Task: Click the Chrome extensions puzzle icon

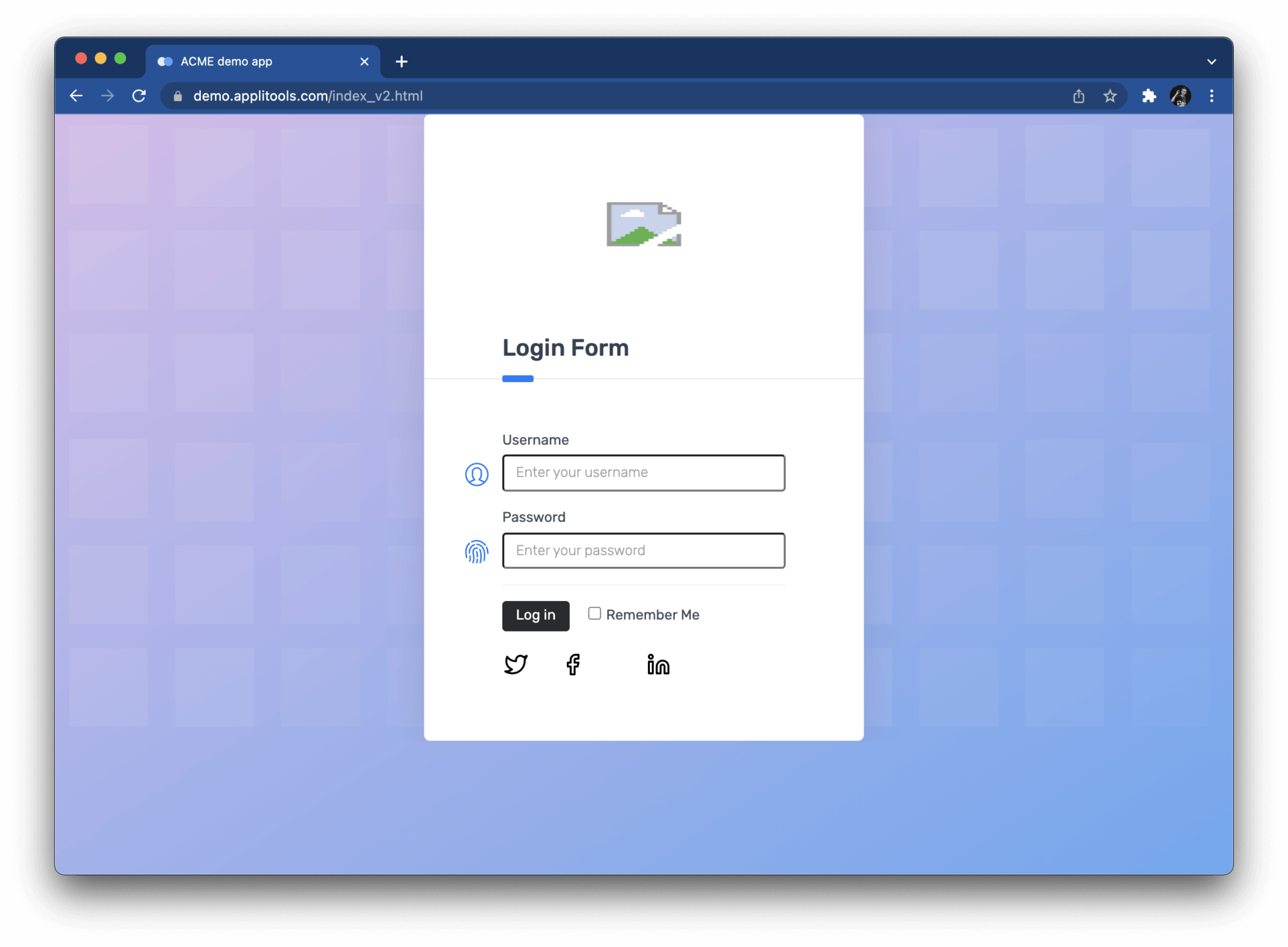Action: pos(1149,96)
